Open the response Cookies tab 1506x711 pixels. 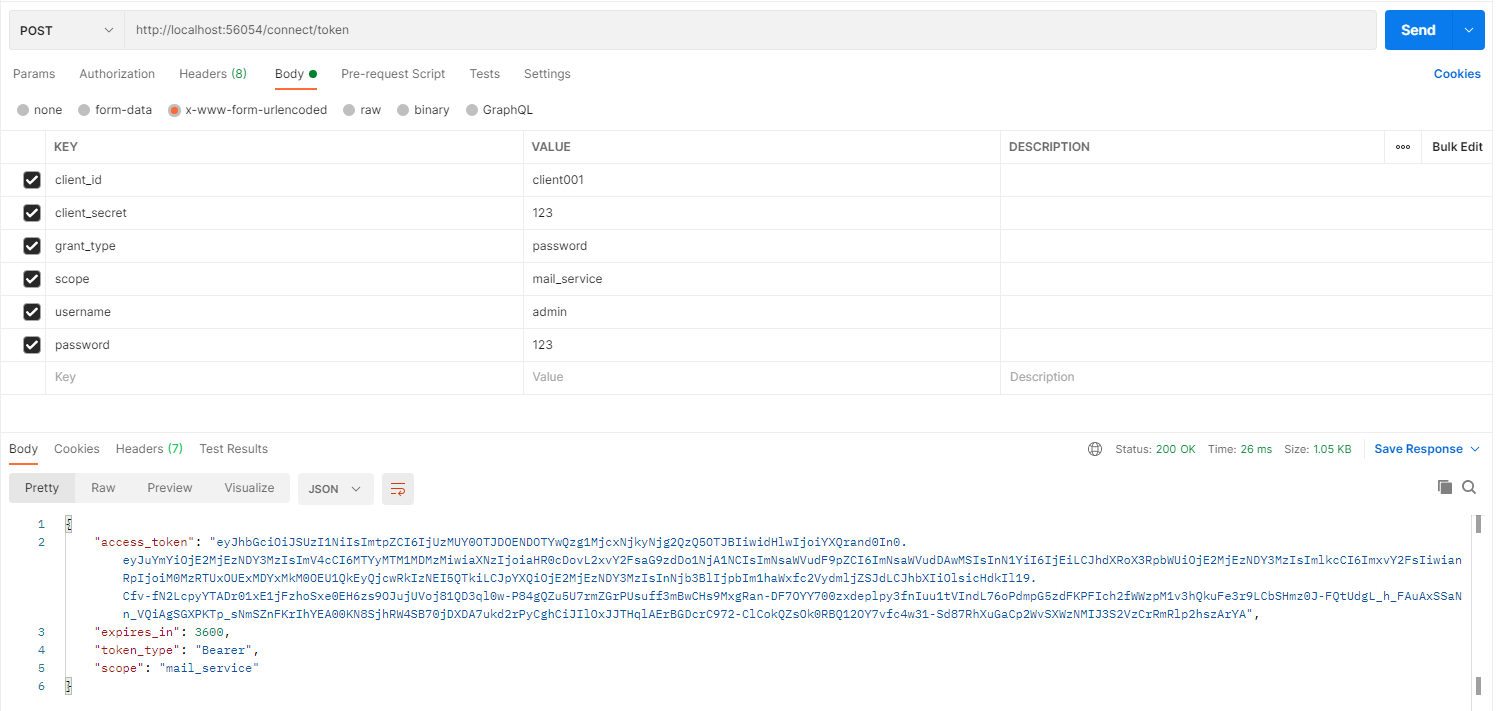[x=77, y=449]
